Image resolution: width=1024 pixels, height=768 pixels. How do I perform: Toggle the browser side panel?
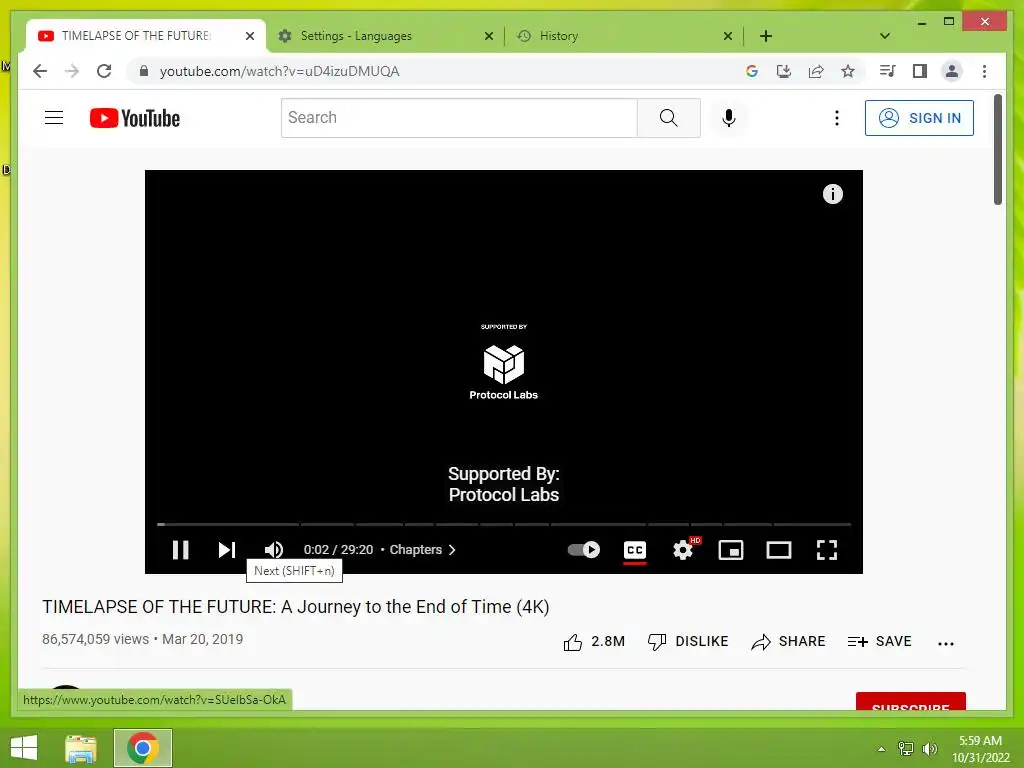[920, 71]
